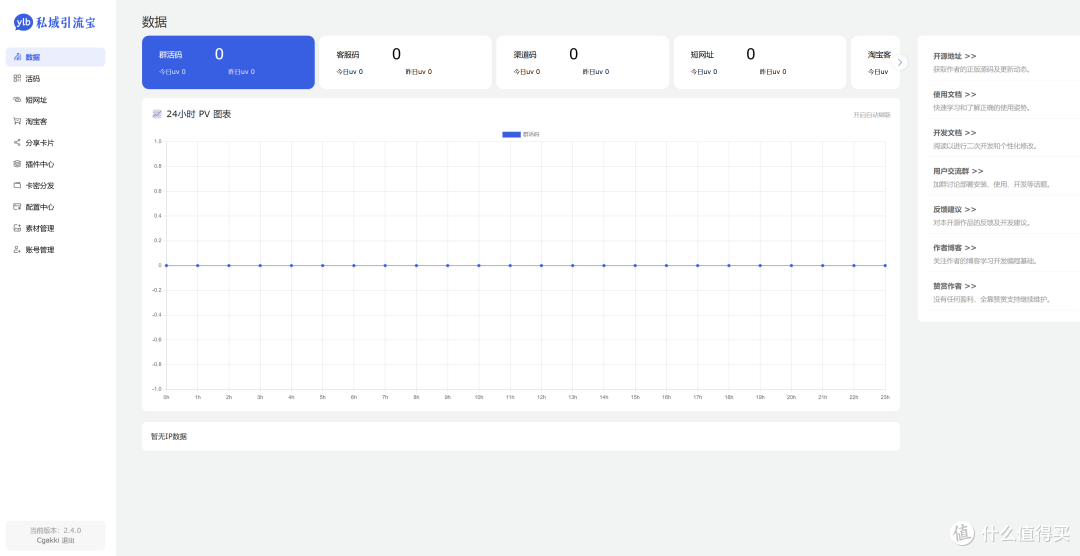The height and width of the screenshot is (556, 1080).
Task: Toggle the 群活码 chart legend swatch
Action: [x=511, y=134]
